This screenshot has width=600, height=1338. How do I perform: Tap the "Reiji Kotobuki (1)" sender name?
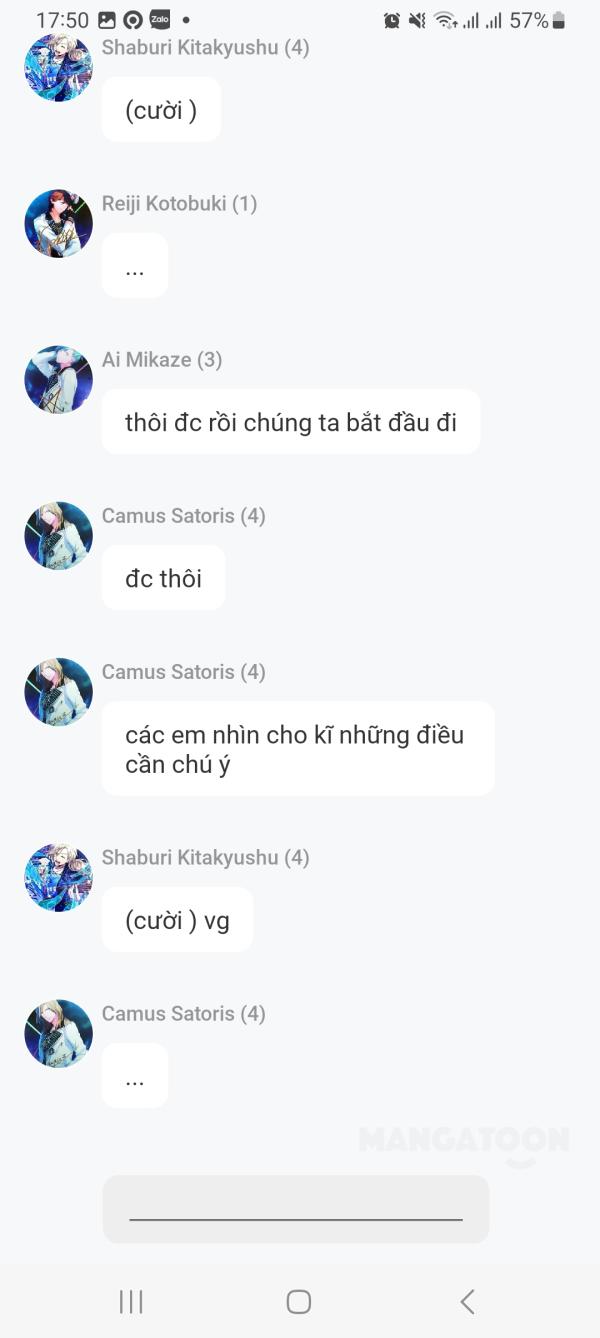coord(179,203)
